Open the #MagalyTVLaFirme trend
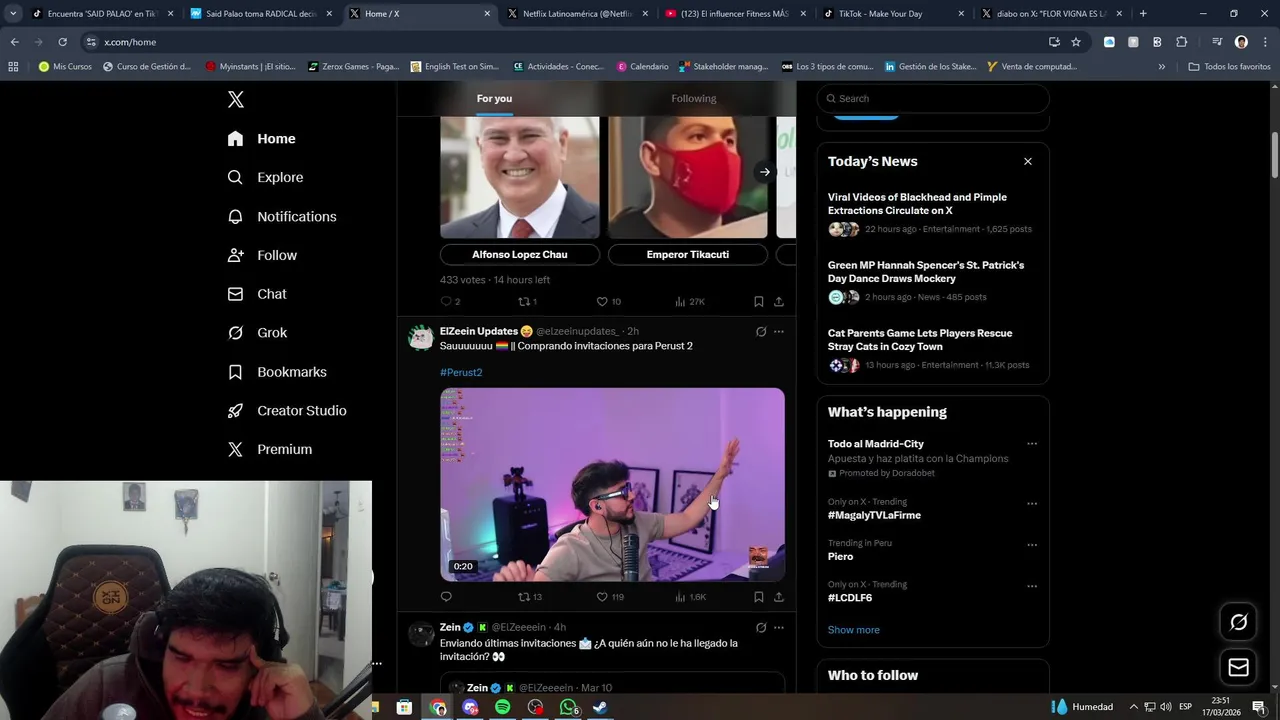Viewport: 1280px width, 720px height. click(x=874, y=515)
